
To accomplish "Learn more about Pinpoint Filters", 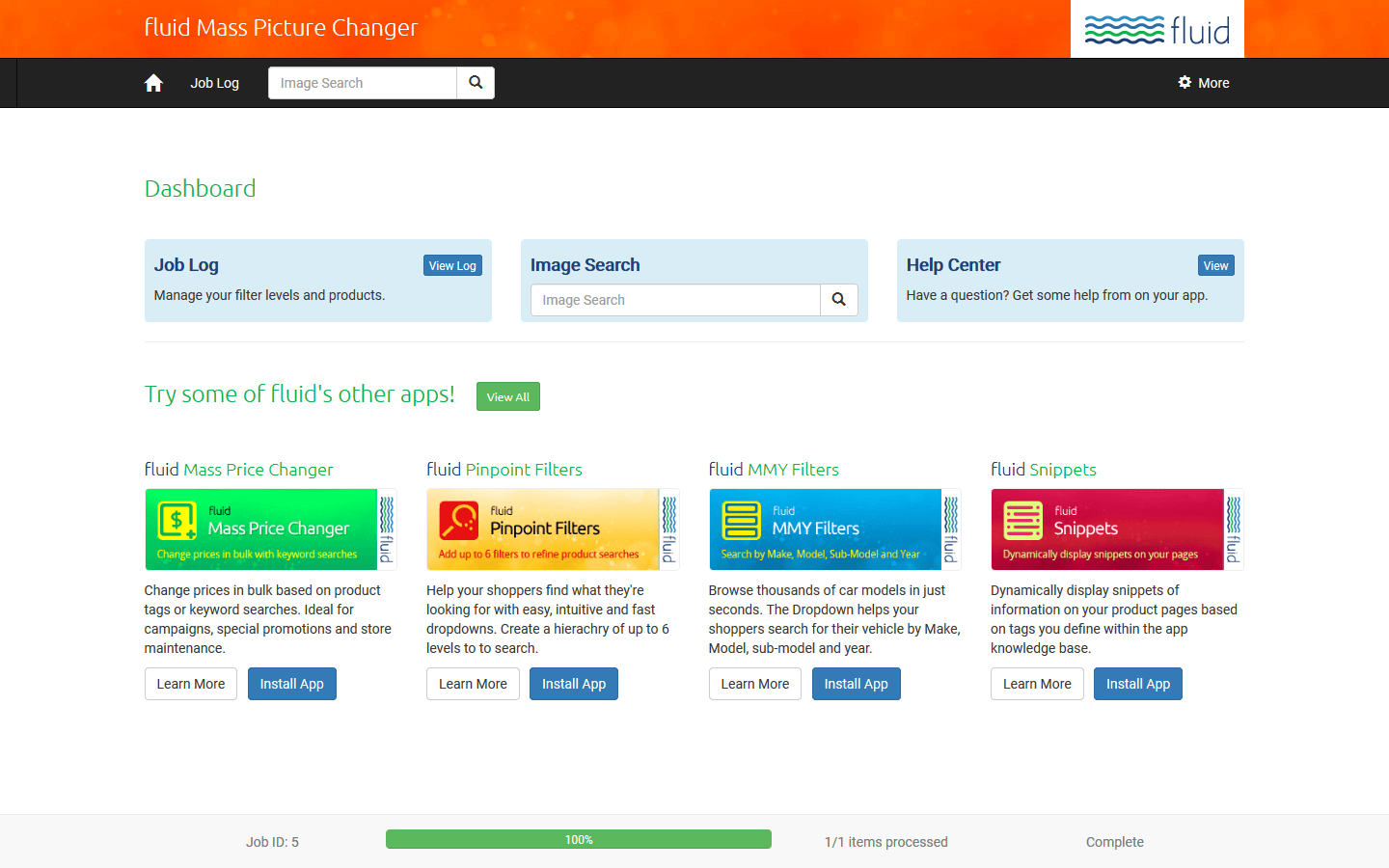I will point(473,684).
